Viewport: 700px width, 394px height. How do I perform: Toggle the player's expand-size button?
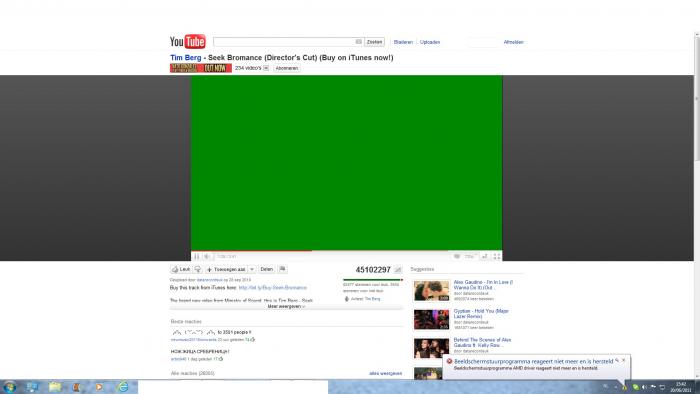point(484,256)
